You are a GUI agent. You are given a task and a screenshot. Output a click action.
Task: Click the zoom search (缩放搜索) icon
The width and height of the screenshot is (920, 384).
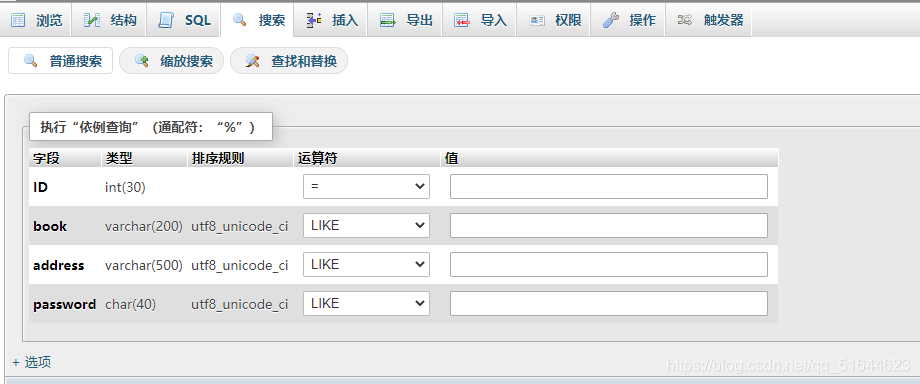click(141, 60)
